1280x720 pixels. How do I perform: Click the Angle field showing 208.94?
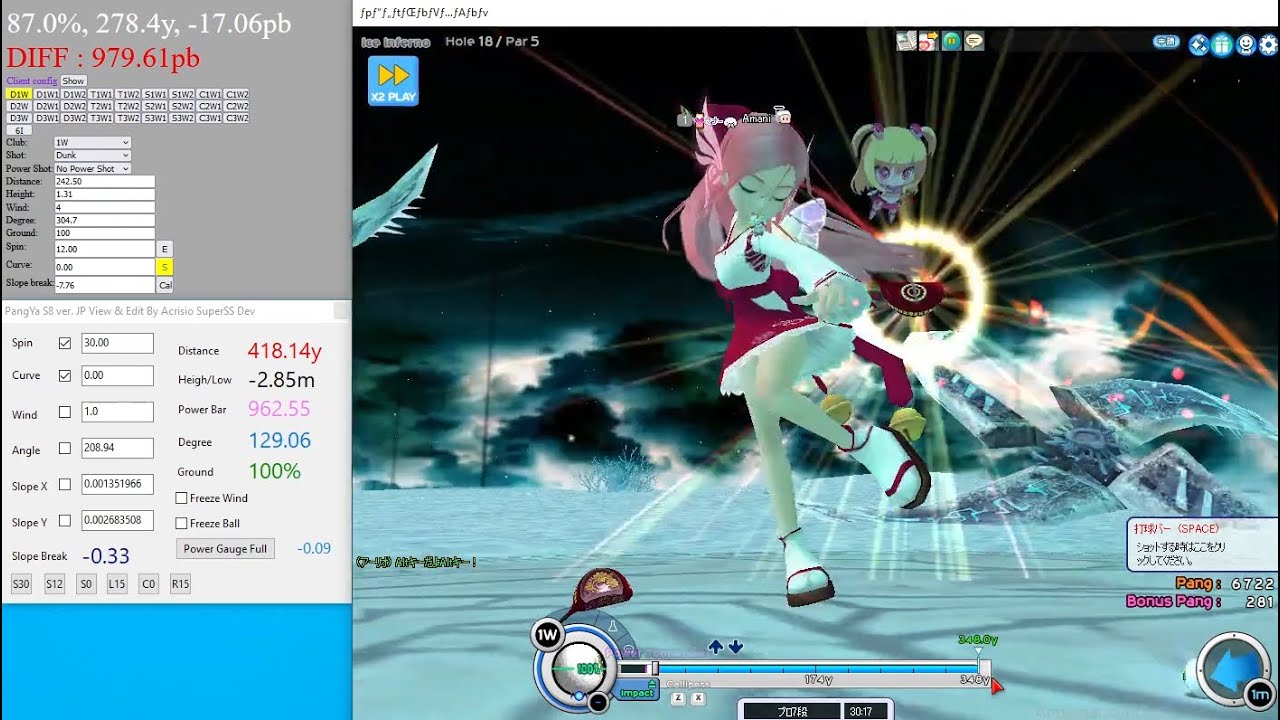coord(117,448)
